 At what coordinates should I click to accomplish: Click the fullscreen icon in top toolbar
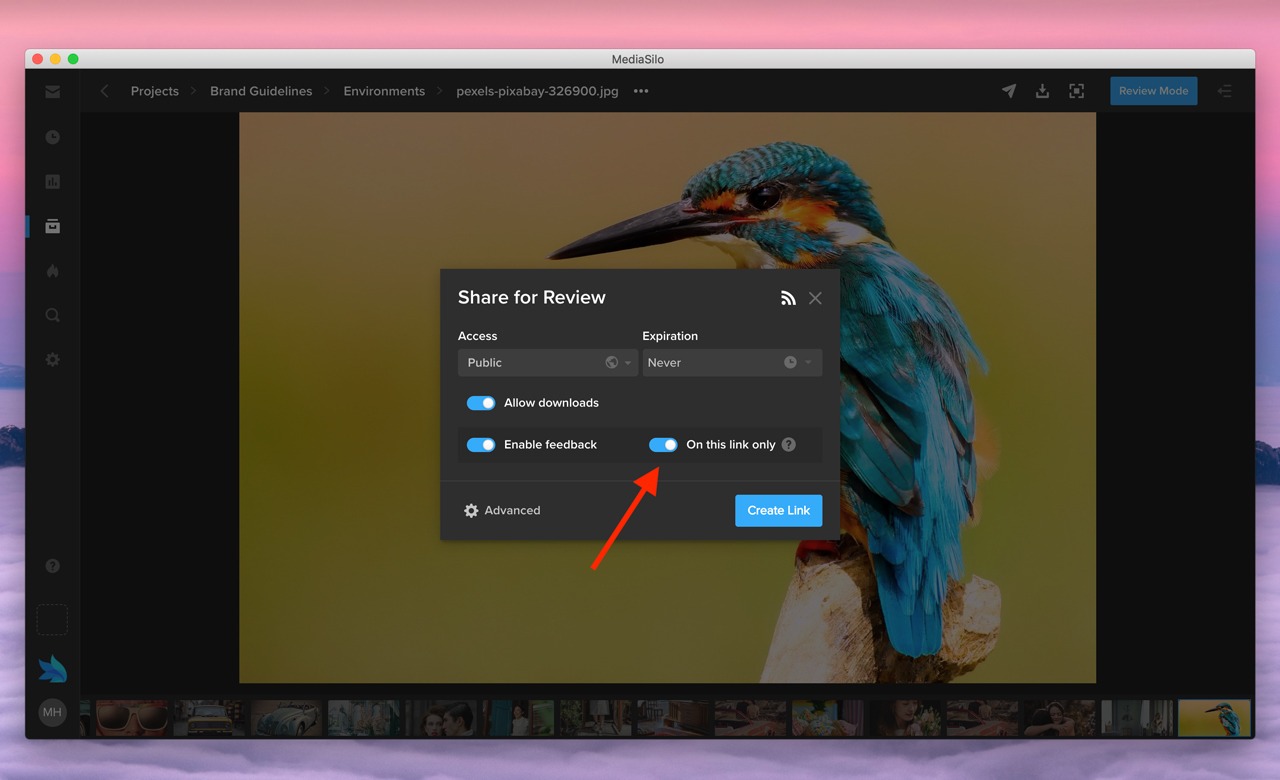pos(1076,91)
